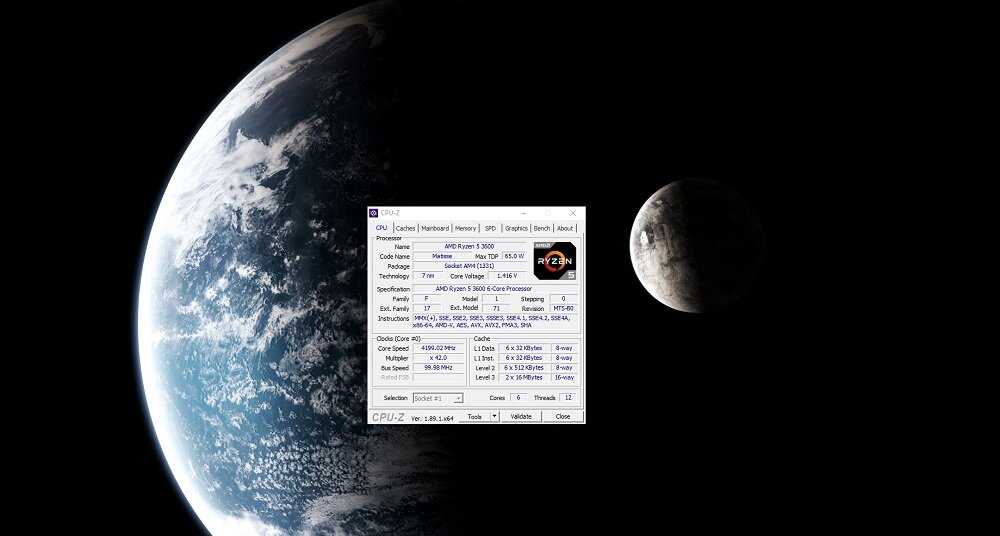This screenshot has width=1000, height=536.
Task: Open the Socket #1 selection dropdown
Action: [438, 398]
